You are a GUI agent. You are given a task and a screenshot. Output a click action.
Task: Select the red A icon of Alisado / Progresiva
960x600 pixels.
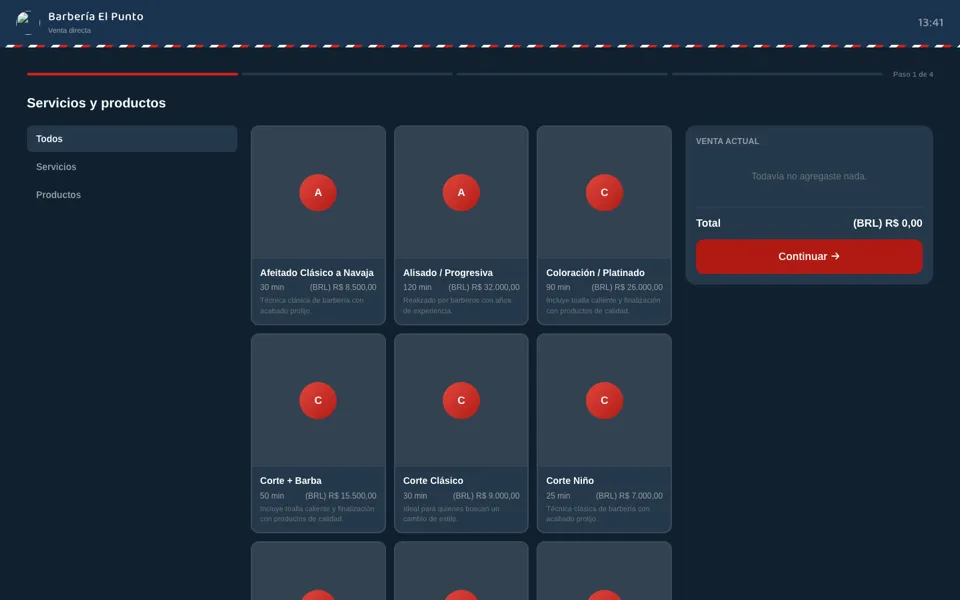click(x=461, y=192)
